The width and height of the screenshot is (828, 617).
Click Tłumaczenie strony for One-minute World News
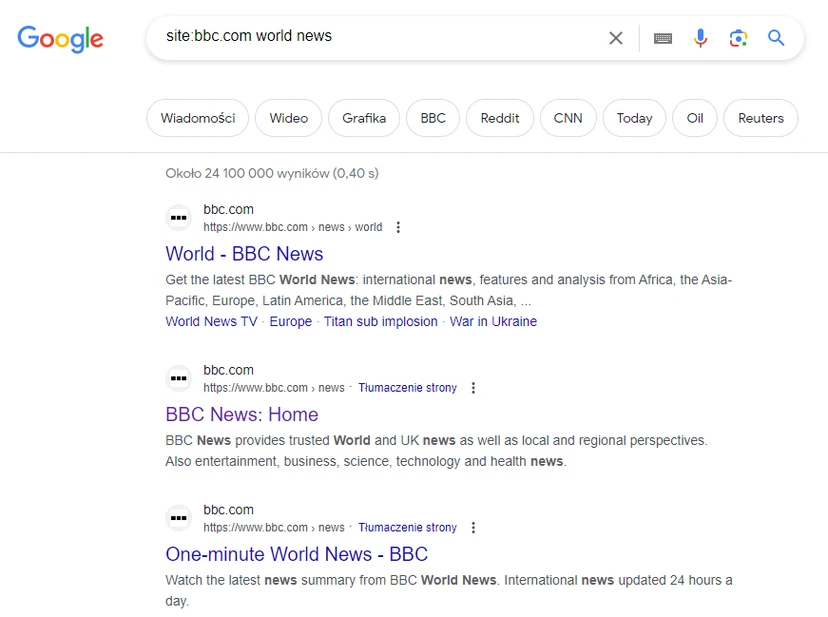[x=408, y=527]
